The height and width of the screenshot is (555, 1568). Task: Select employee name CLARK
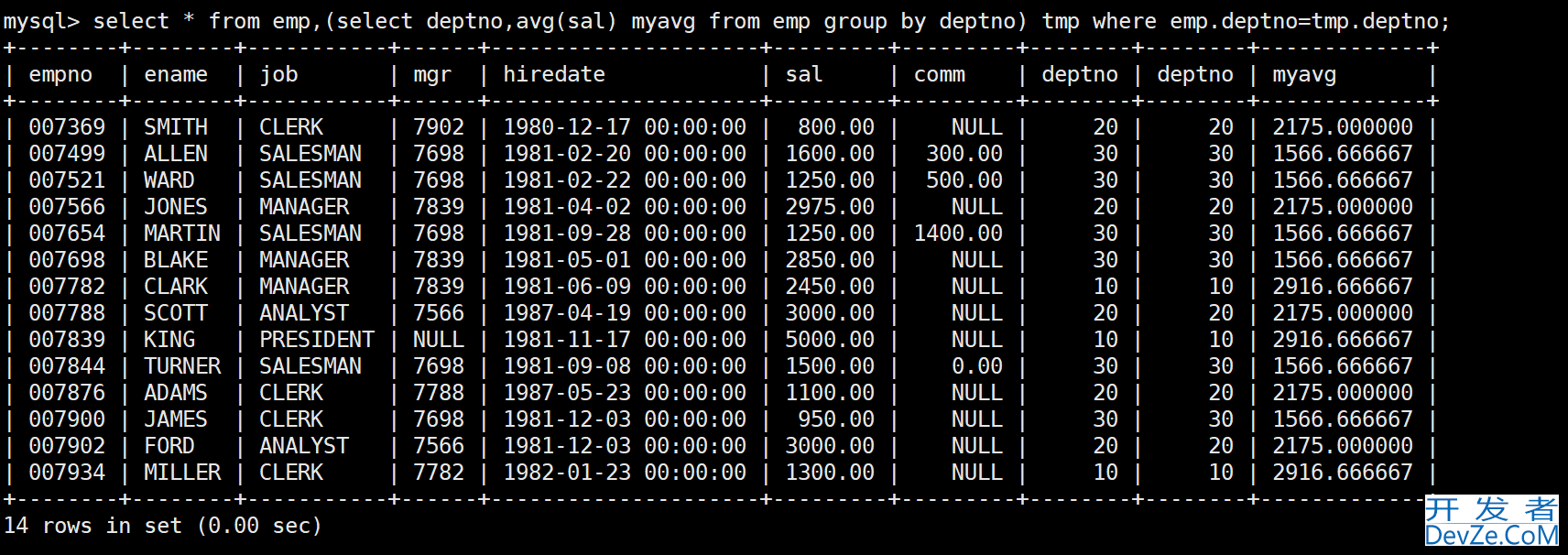[176, 287]
